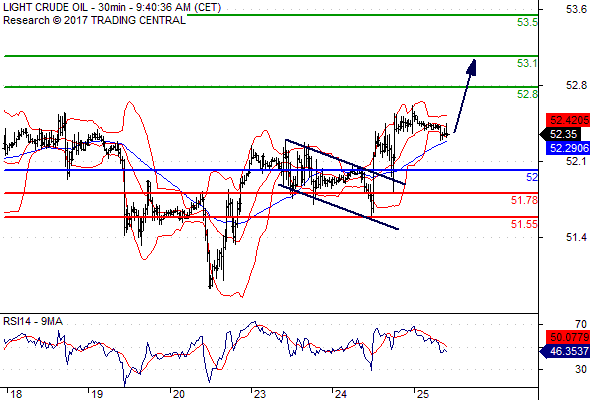Click the blue 52 pivot level label
Screen dimensions: 590x400
coord(532,177)
